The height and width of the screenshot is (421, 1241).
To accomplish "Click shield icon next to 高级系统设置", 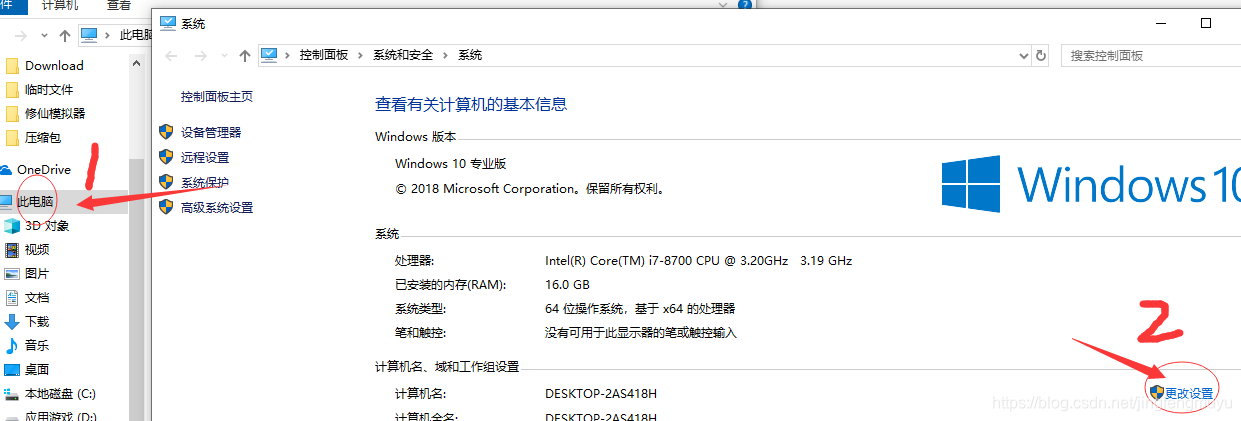I will (166, 207).
